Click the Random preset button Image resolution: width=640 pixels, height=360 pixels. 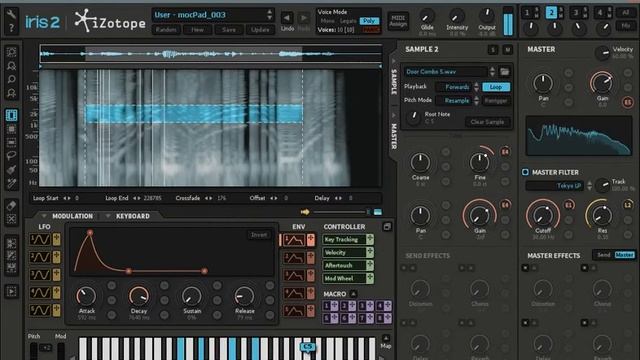pos(166,29)
